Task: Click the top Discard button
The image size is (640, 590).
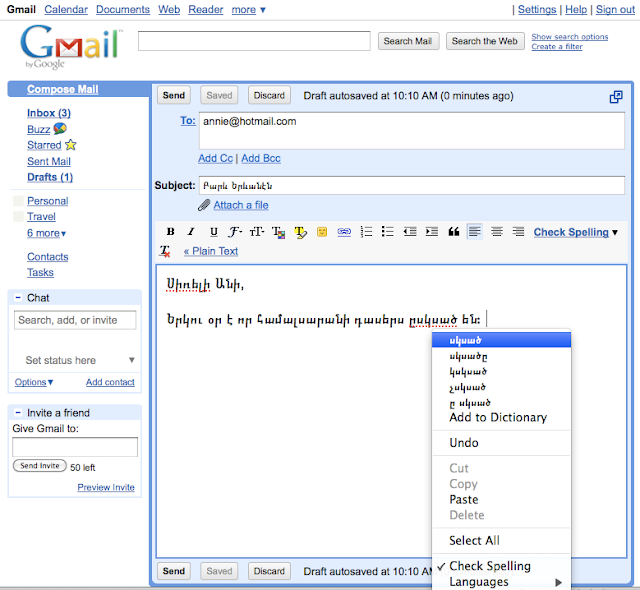Action: pos(269,95)
